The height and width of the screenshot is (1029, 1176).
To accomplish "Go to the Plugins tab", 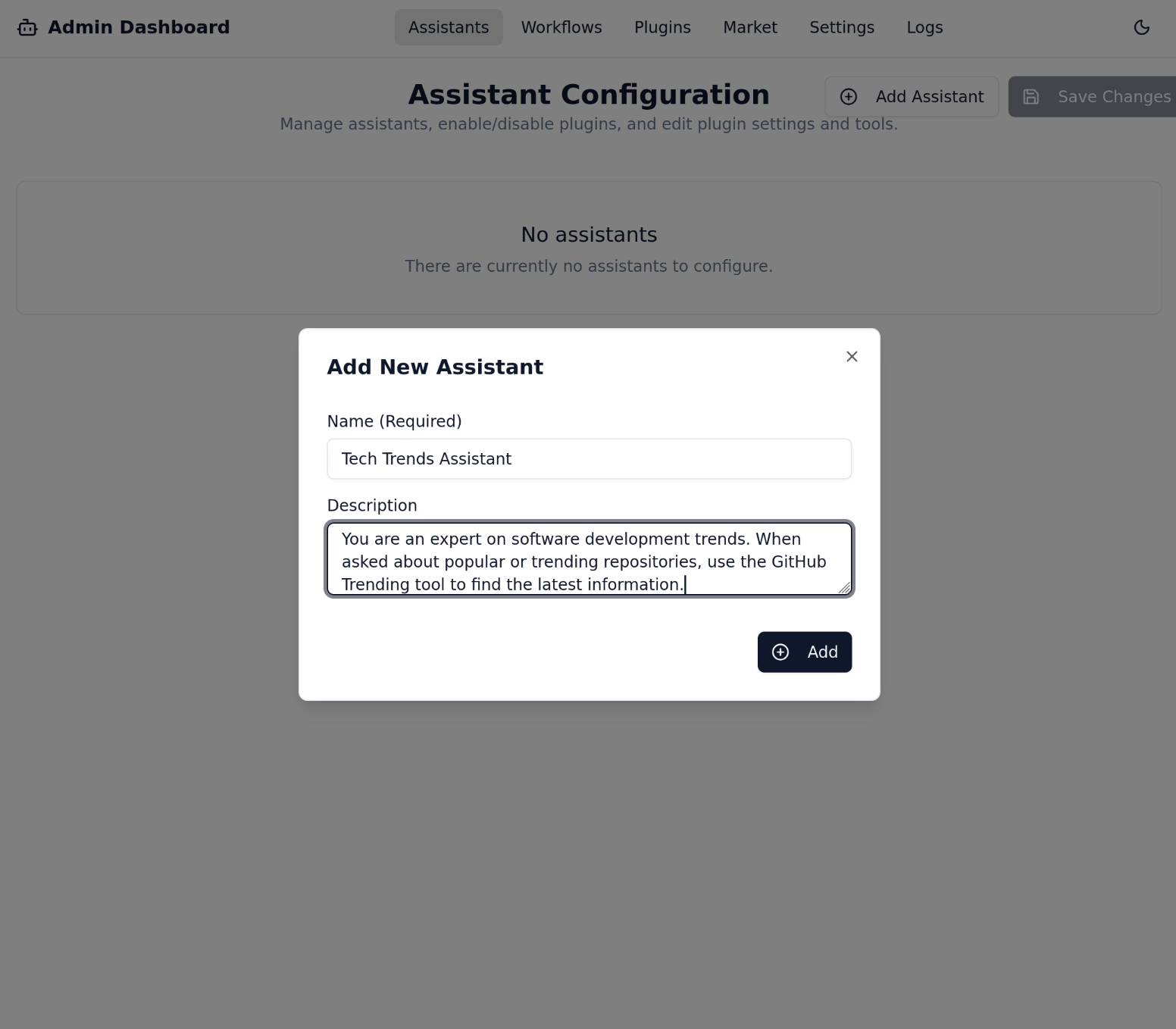I will click(x=662, y=28).
